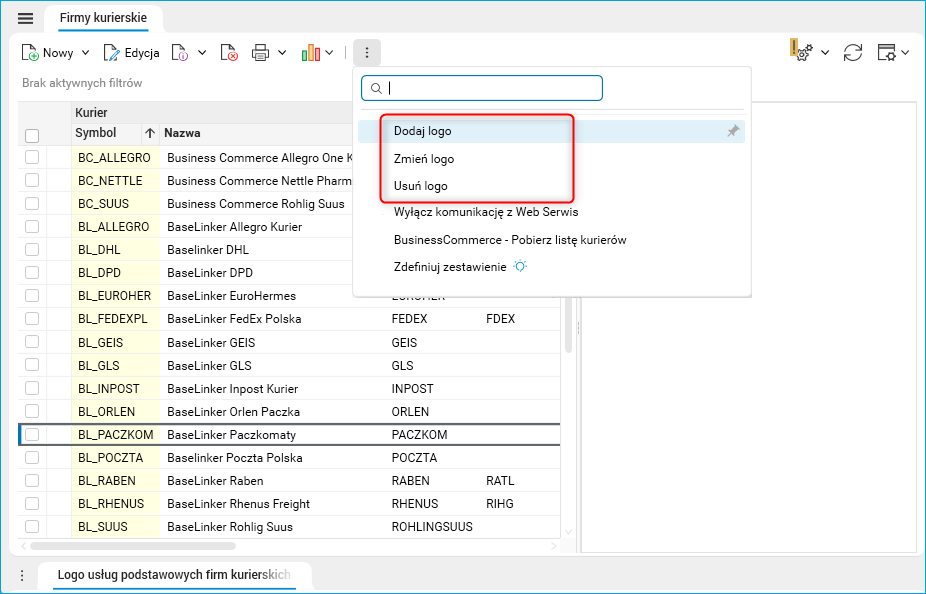Expand the printer dropdown arrow
This screenshot has height=594, width=926.
(x=282, y=53)
